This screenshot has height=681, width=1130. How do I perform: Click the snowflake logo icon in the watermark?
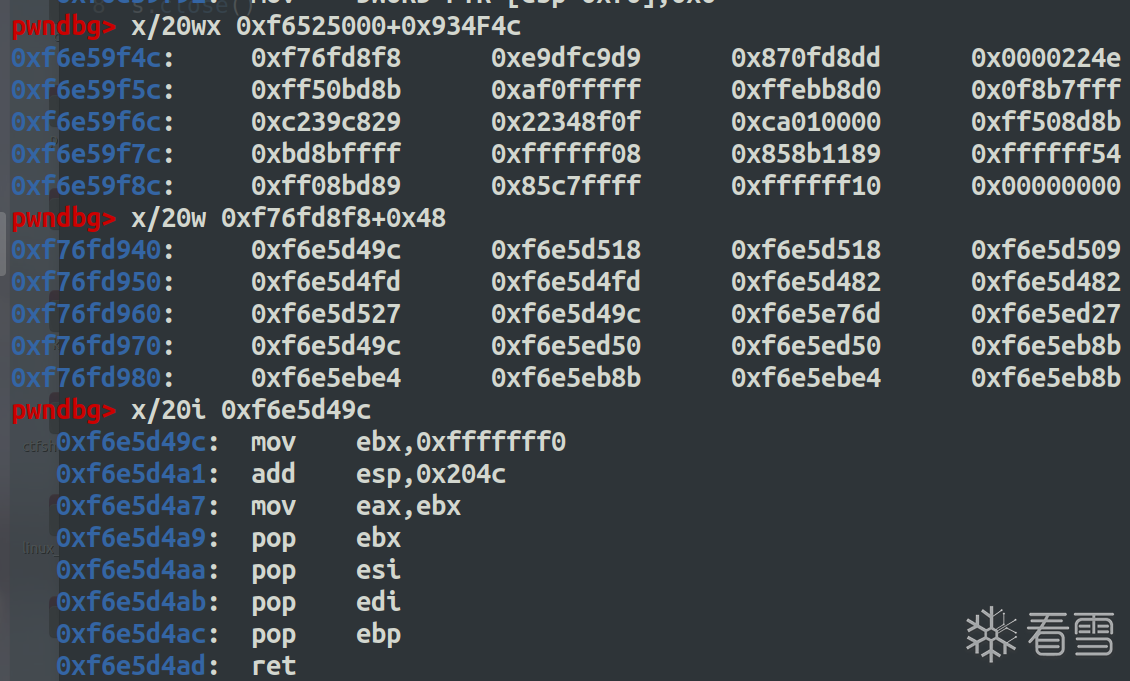coord(991,633)
